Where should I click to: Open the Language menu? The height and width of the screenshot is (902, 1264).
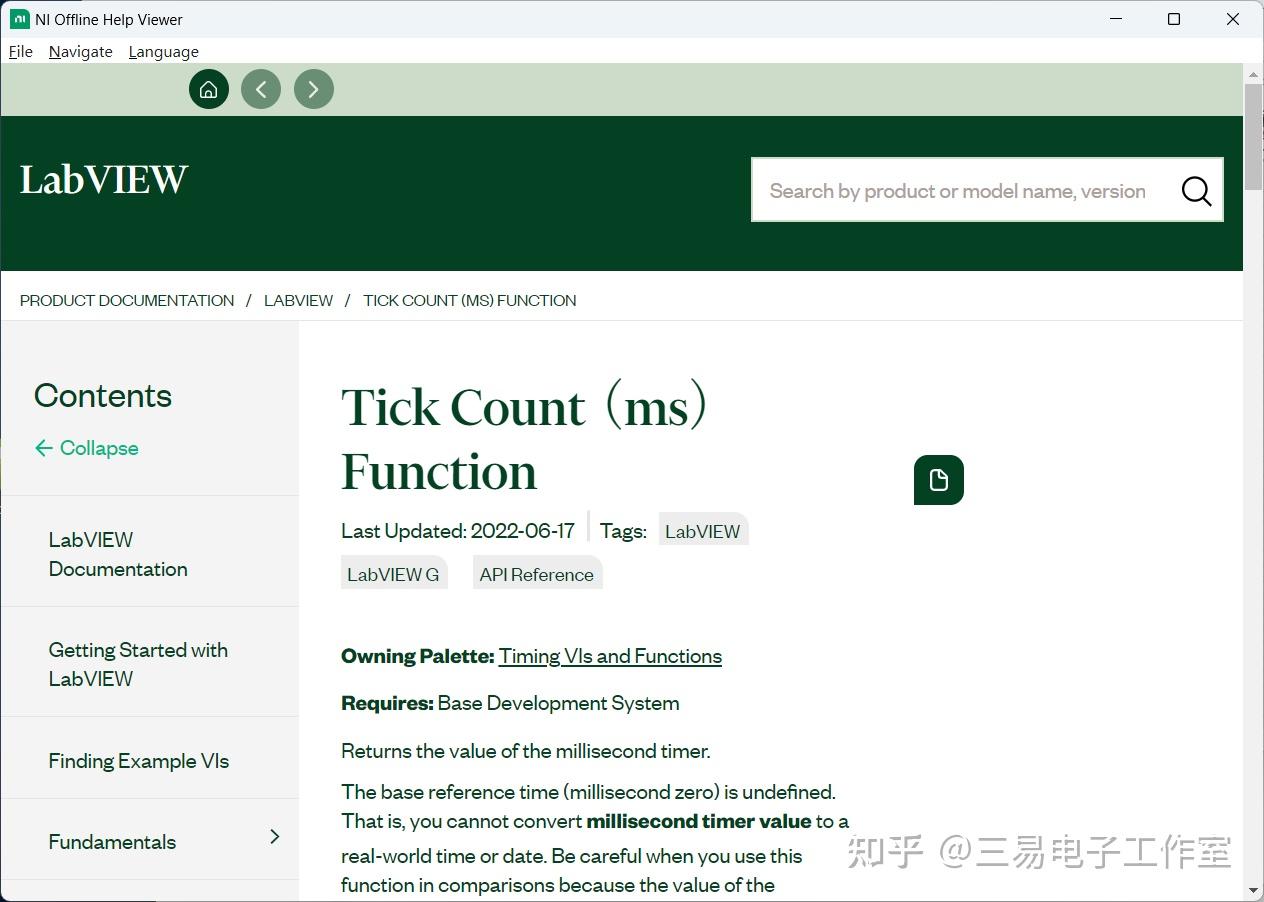[x=164, y=52]
